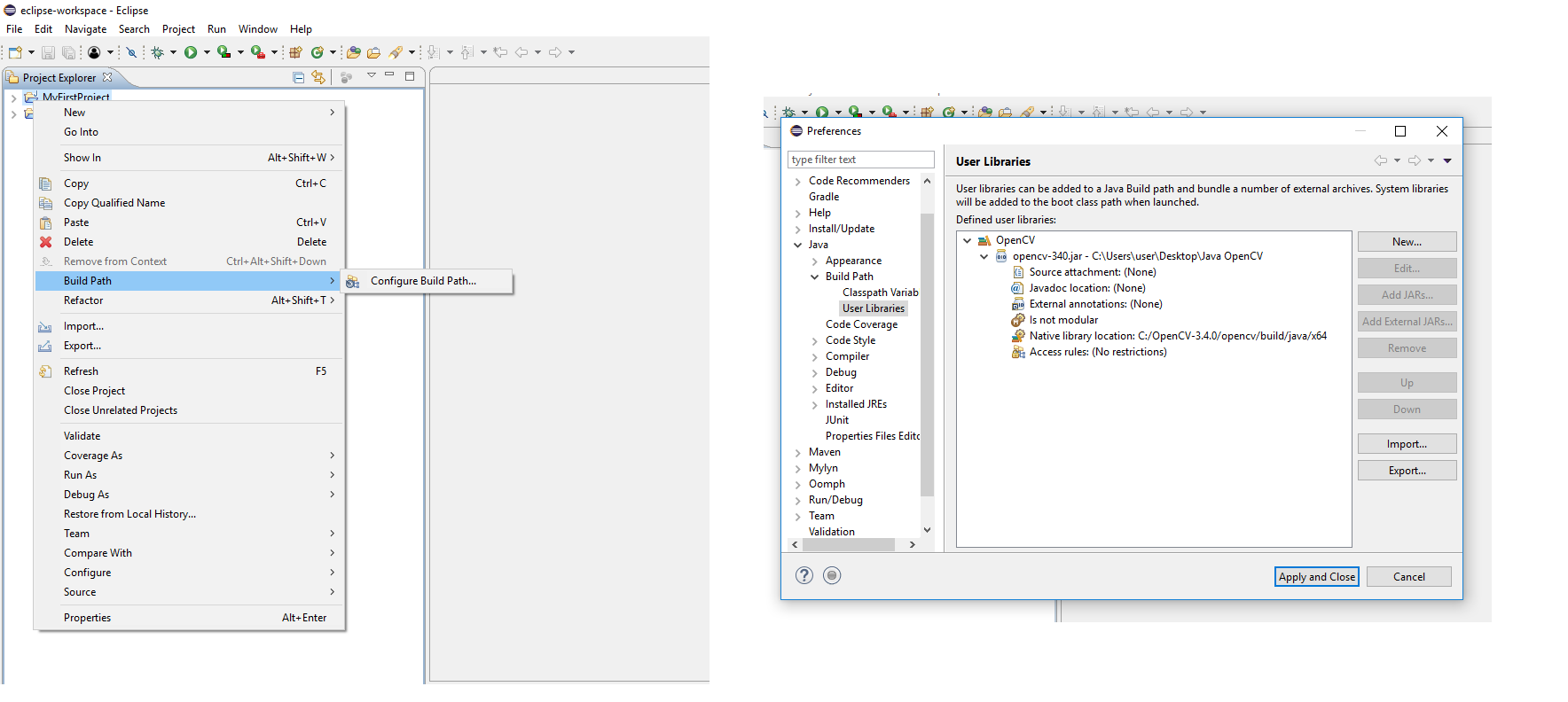Viewport: 1568px width, 702px height.
Task: Click the Coverage run icon in the left Eclipse toolbar
Action: [223, 52]
